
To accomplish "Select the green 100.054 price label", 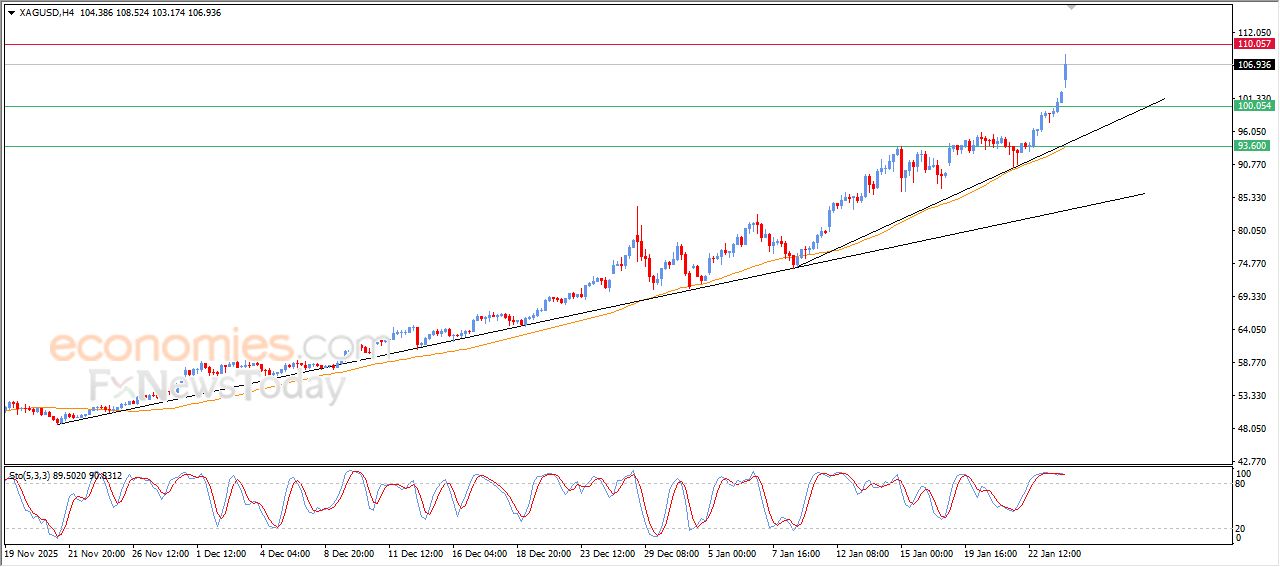I will (x=1254, y=106).
